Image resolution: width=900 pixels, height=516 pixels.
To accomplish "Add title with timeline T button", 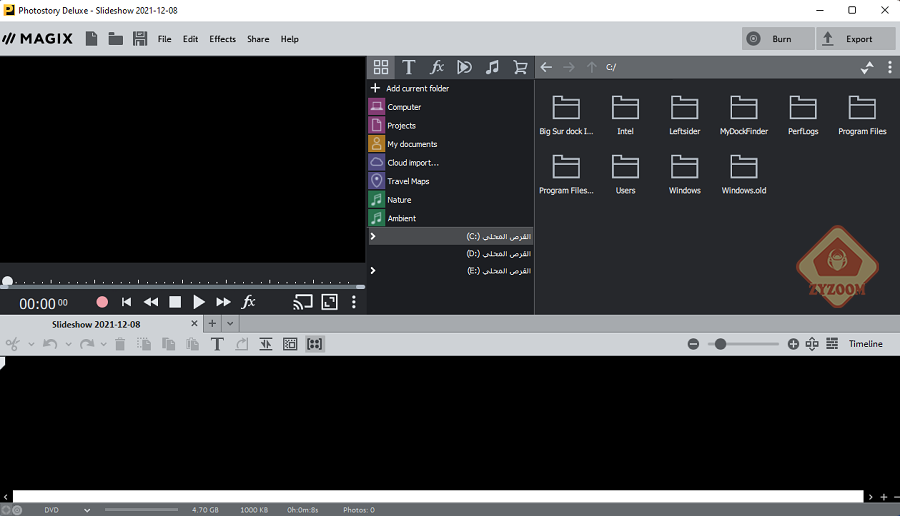I will (217, 344).
